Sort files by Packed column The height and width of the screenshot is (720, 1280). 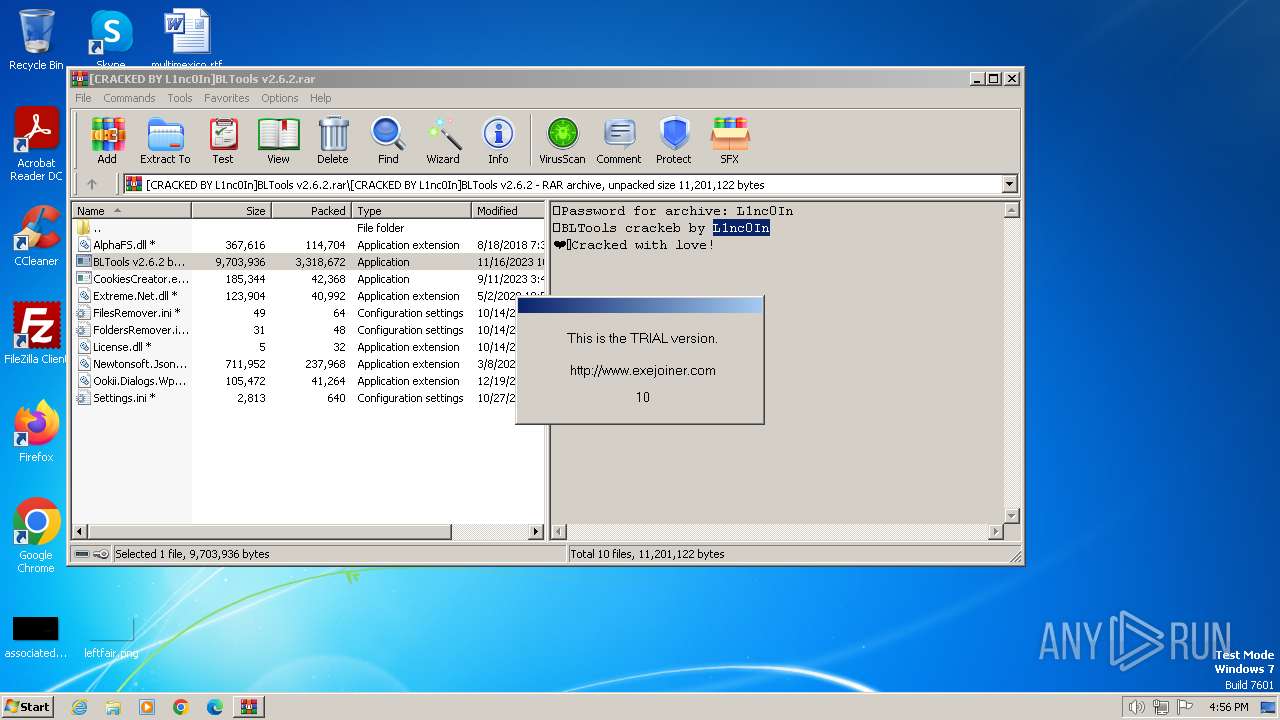tap(311, 211)
